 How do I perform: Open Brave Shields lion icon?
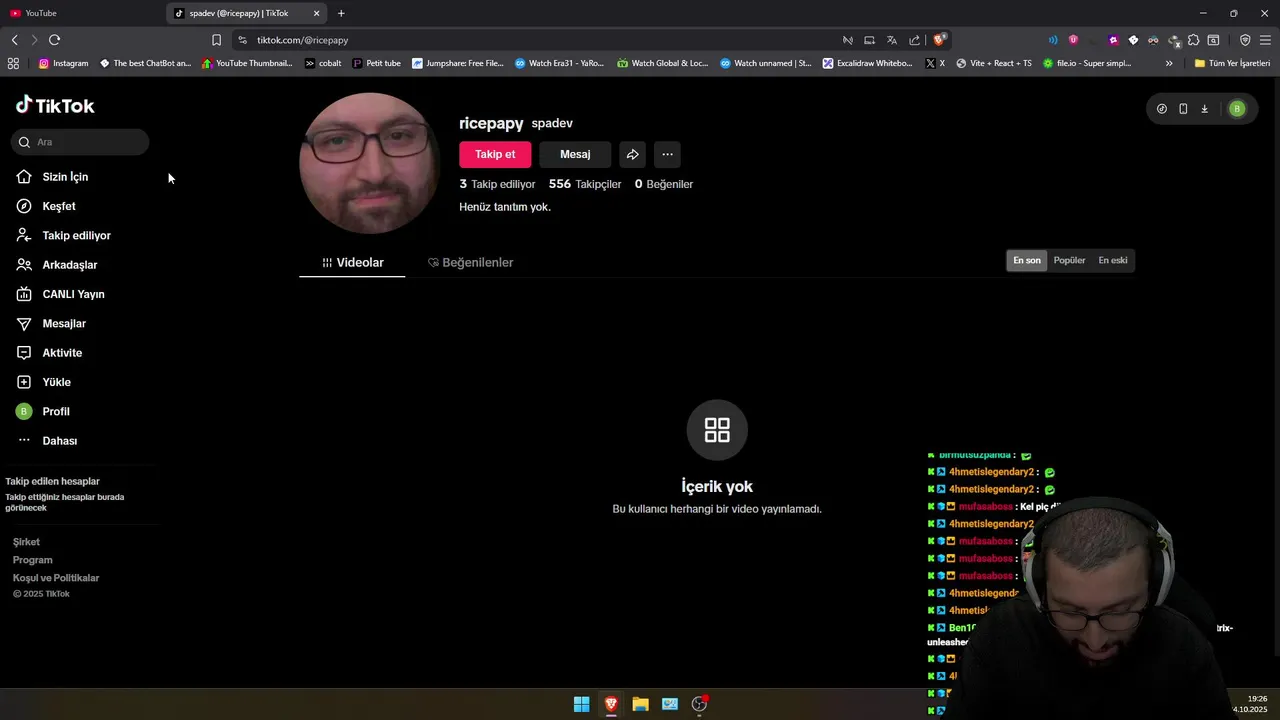coord(938,40)
